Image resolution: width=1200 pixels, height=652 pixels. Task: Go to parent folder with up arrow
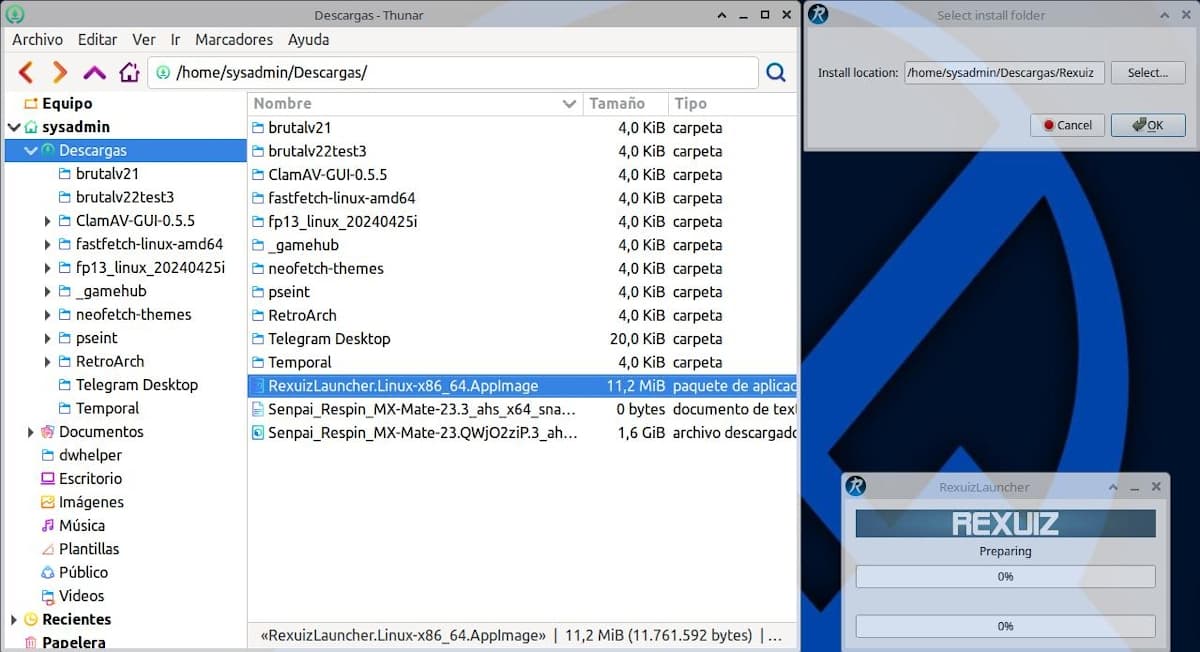(94, 72)
